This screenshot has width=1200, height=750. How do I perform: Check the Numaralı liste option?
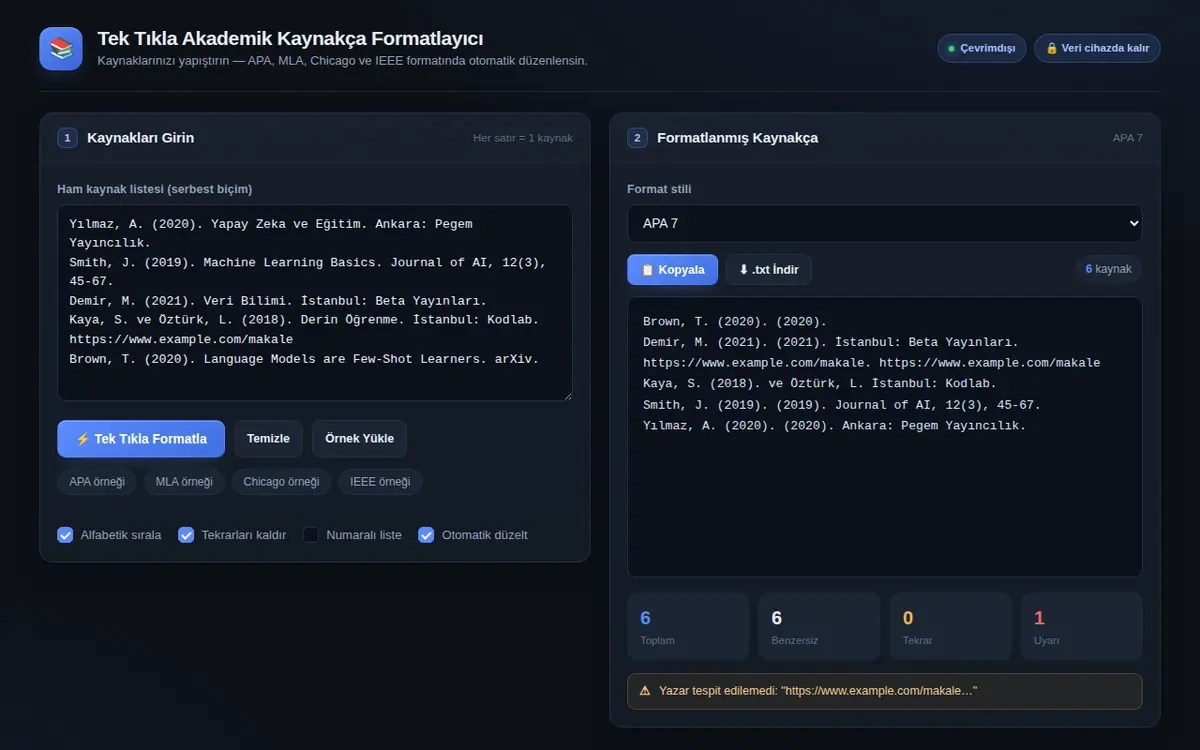310,535
